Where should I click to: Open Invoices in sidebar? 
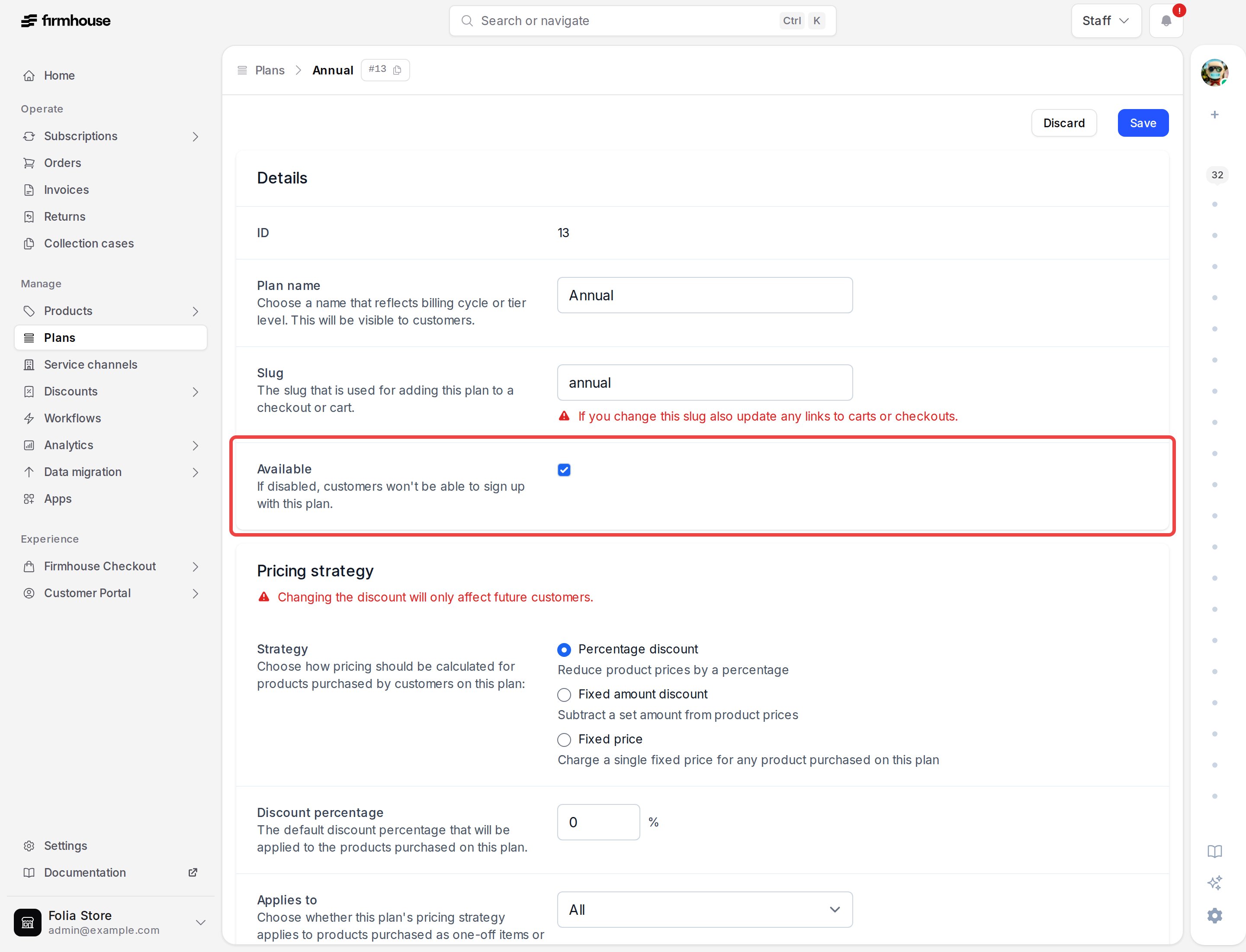tap(110, 190)
